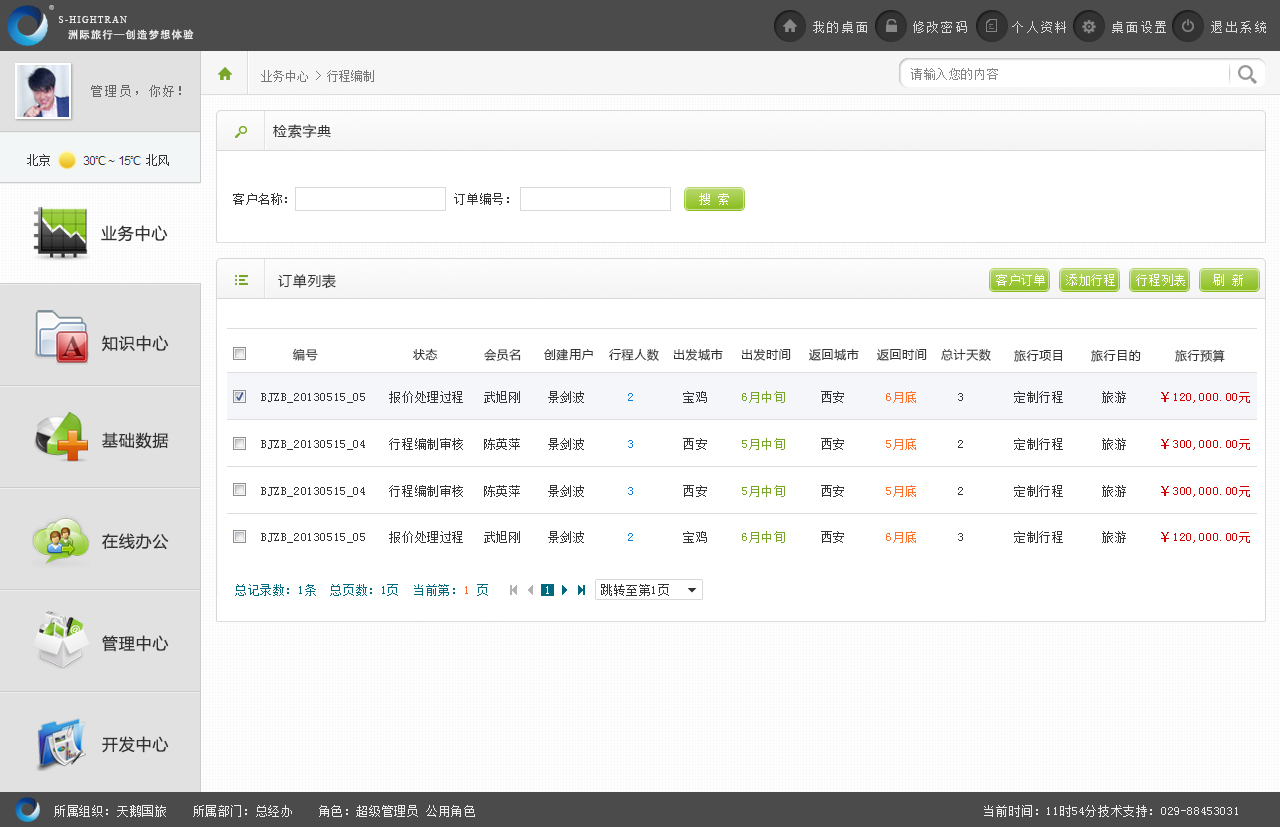Screen dimensions: 1280x827
Task: Open 业务中心 sidebar menu
Action: 100,233
